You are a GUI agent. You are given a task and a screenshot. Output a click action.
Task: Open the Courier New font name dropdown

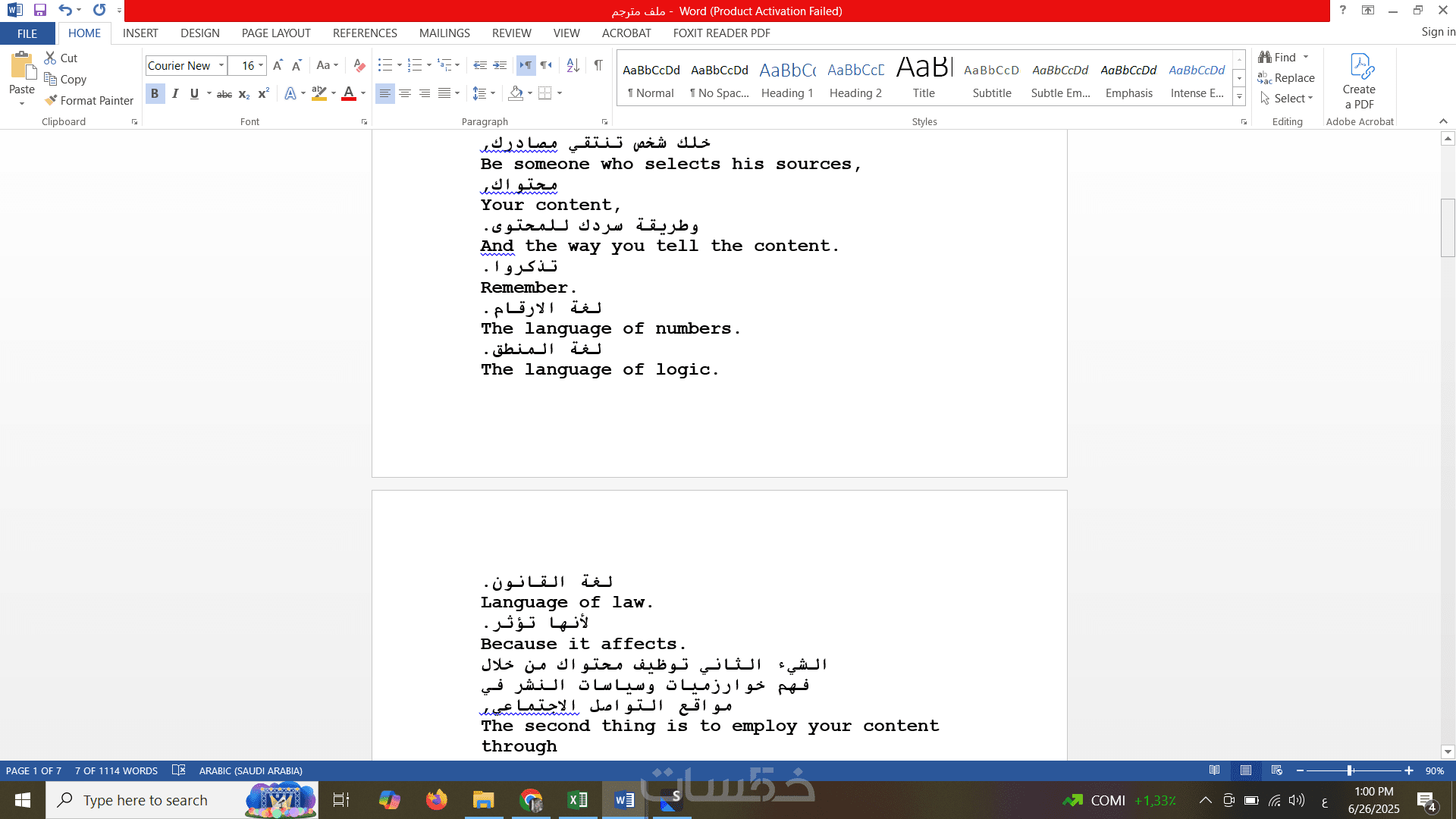pyautogui.click(x=221, y=65)
